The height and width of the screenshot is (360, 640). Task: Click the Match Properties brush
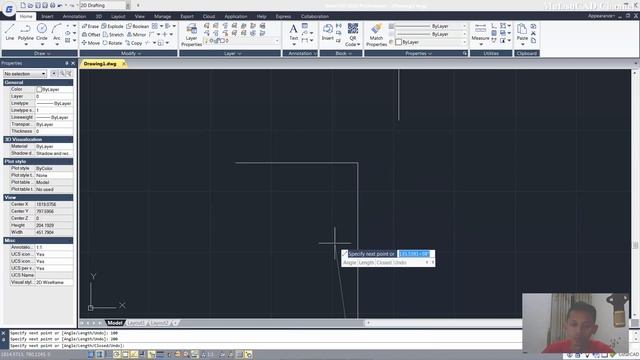click(376, 35)
